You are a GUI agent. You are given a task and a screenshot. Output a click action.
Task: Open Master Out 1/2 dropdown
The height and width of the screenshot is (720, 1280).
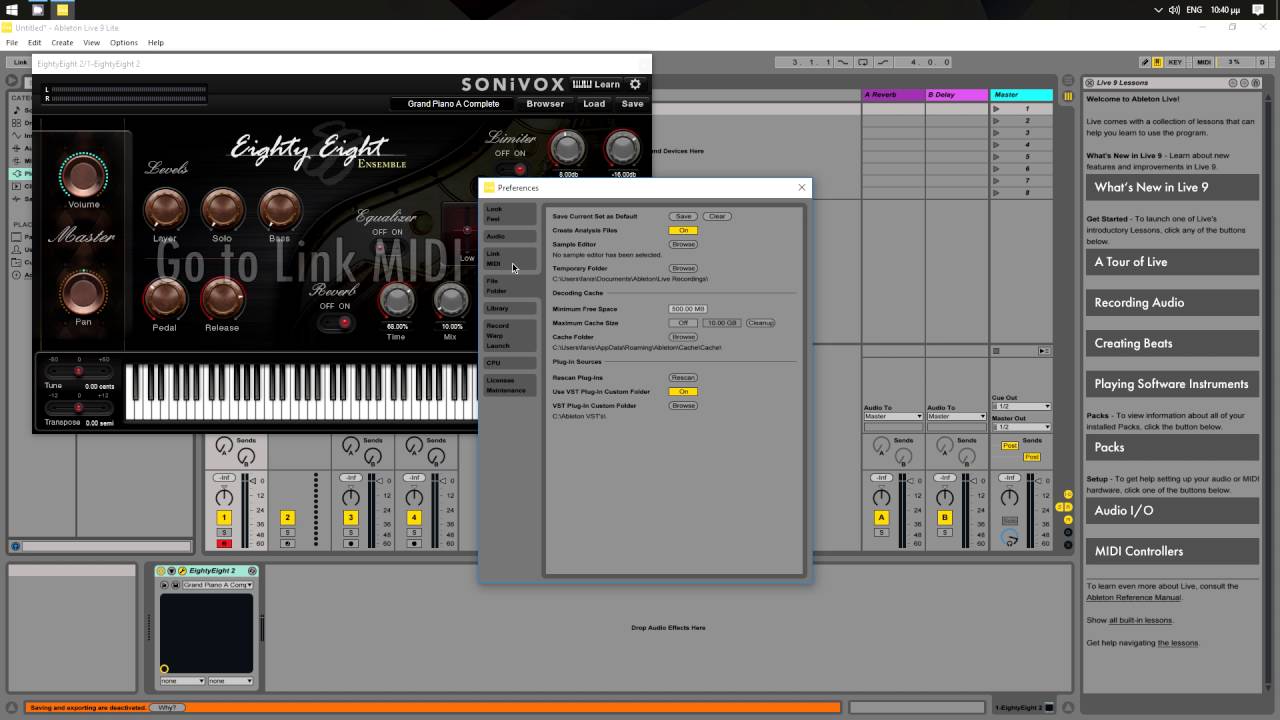pyautogui.click(x=1021, y=427)
